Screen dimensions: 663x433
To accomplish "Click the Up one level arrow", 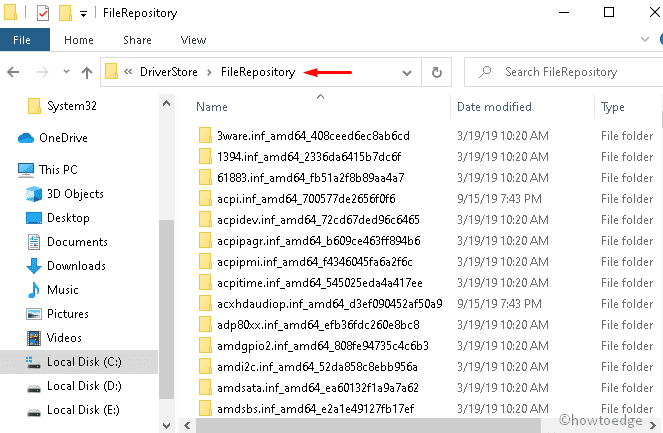I will pyautogui.click(x=87, y=72).
